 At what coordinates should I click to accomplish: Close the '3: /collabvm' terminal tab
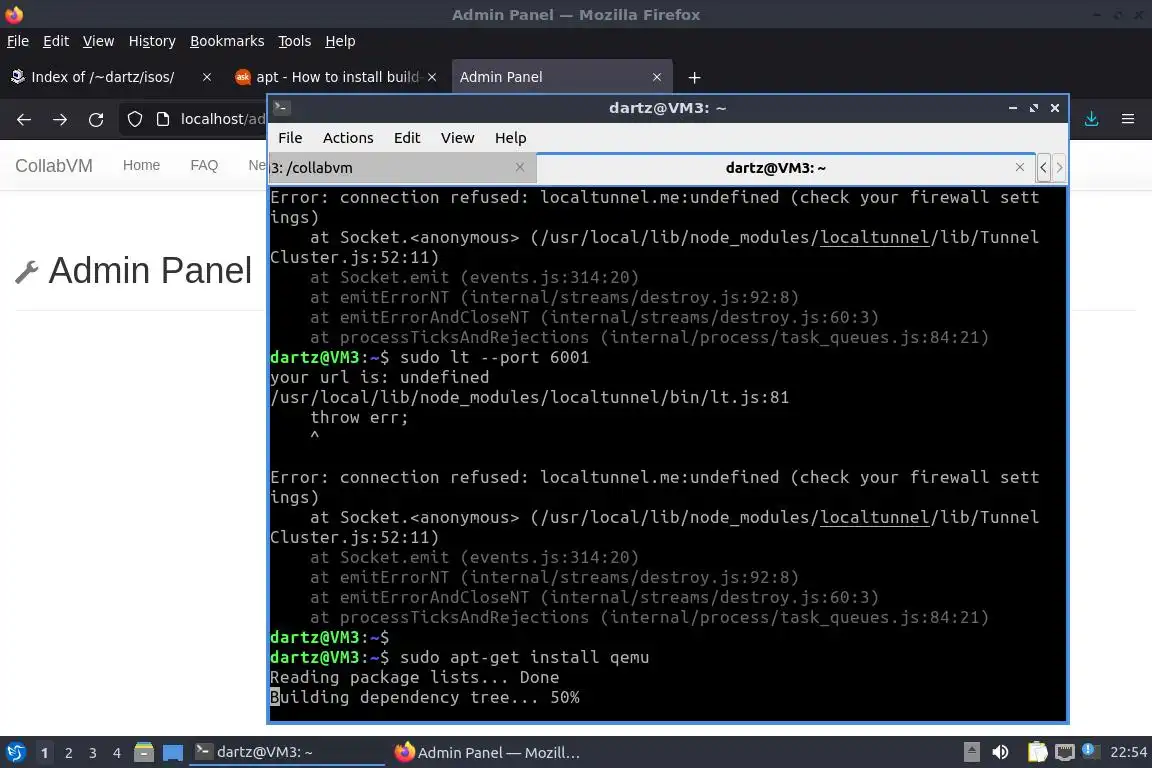pos(520,168)
